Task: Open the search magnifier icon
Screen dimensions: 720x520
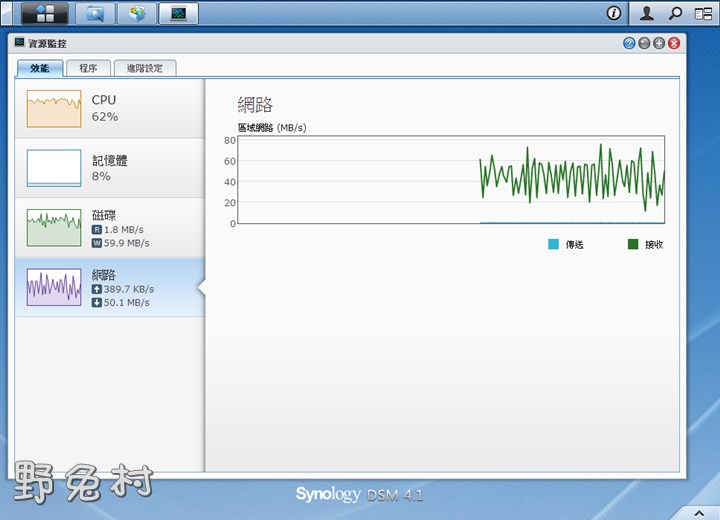Action: 675,13
